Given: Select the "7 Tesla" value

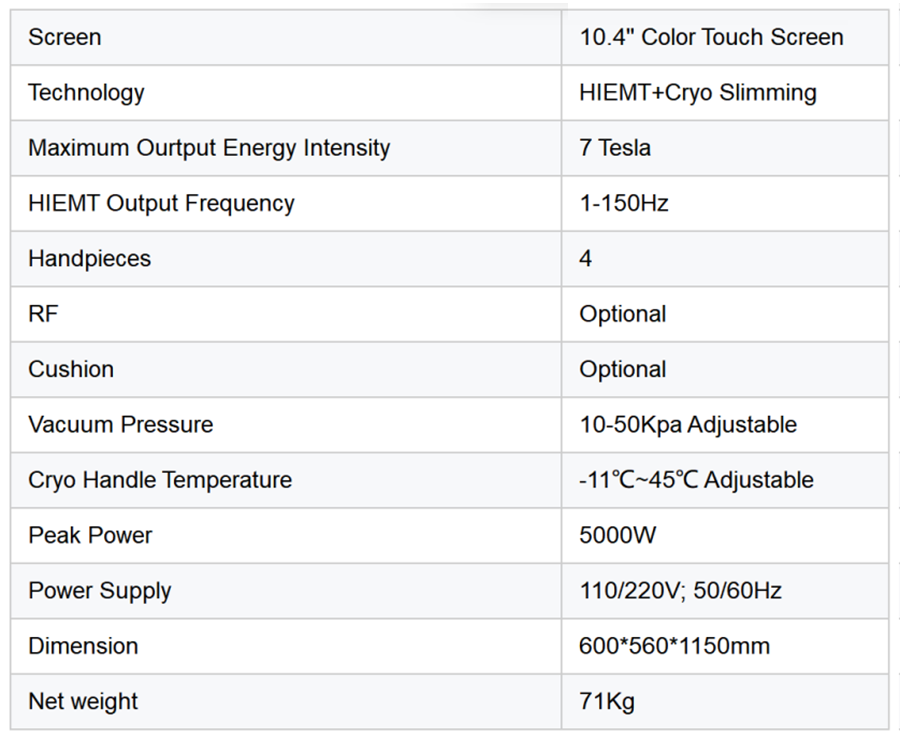Looking at the screenshot, I should [x=615, y=148].
